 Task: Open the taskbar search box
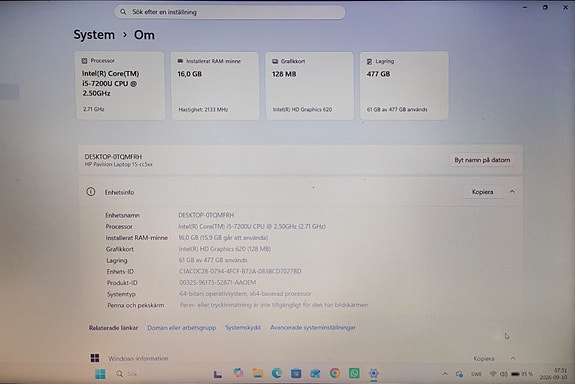coord(127,374)
